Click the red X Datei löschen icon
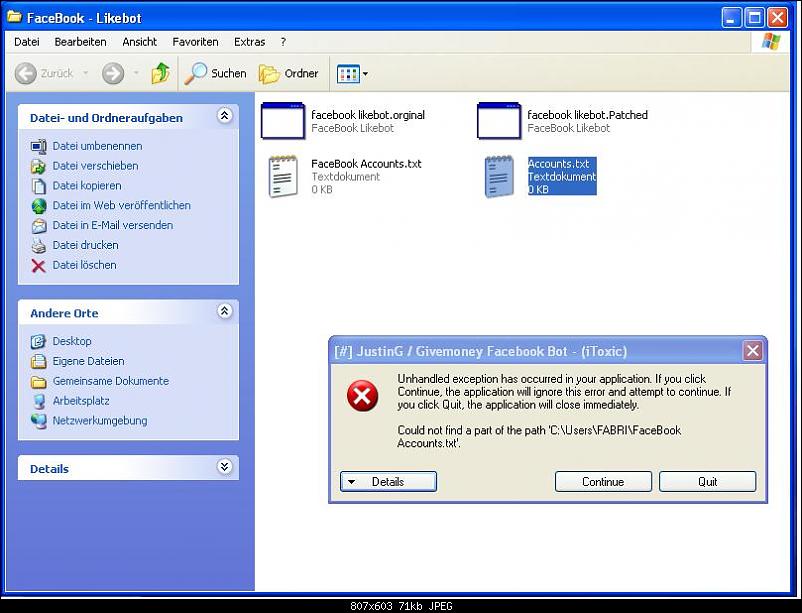Image resolution: width=802 pixels, height=613 pixels. tap(38, 266)
